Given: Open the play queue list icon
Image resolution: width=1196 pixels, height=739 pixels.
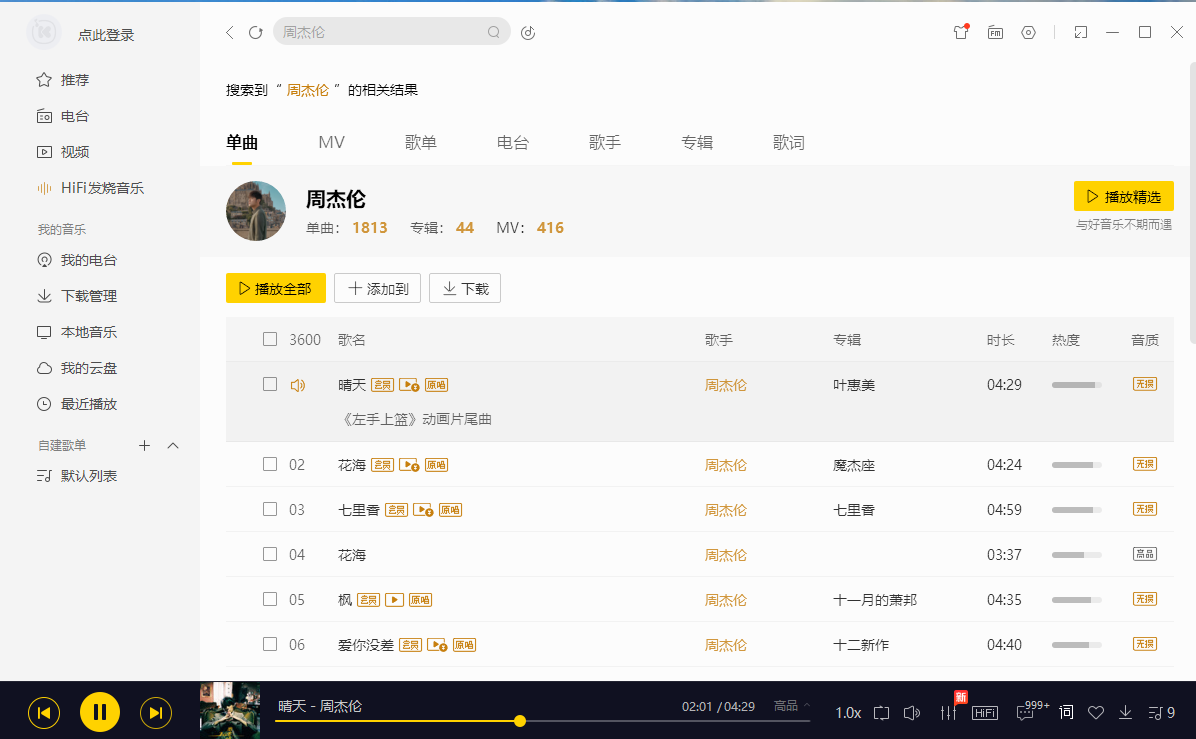Looking at the screenshot, I should (1161, 713).
